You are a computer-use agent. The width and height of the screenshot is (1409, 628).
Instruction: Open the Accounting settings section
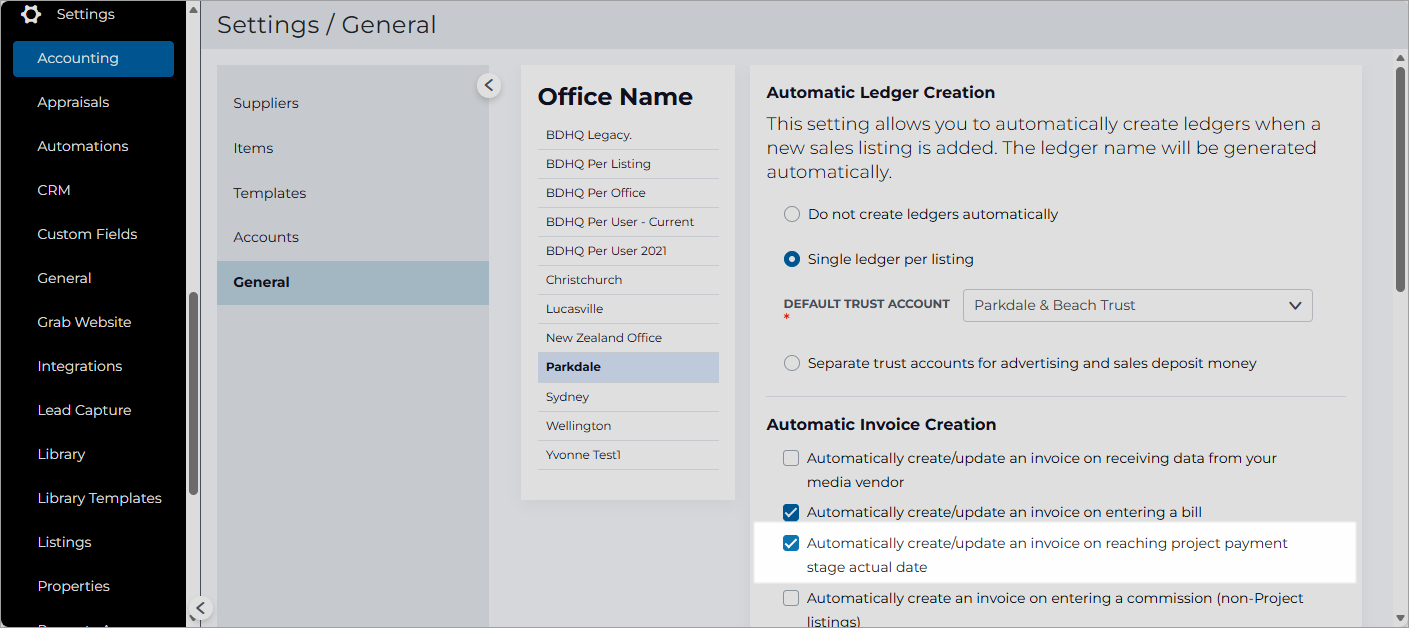click(93, 58)
